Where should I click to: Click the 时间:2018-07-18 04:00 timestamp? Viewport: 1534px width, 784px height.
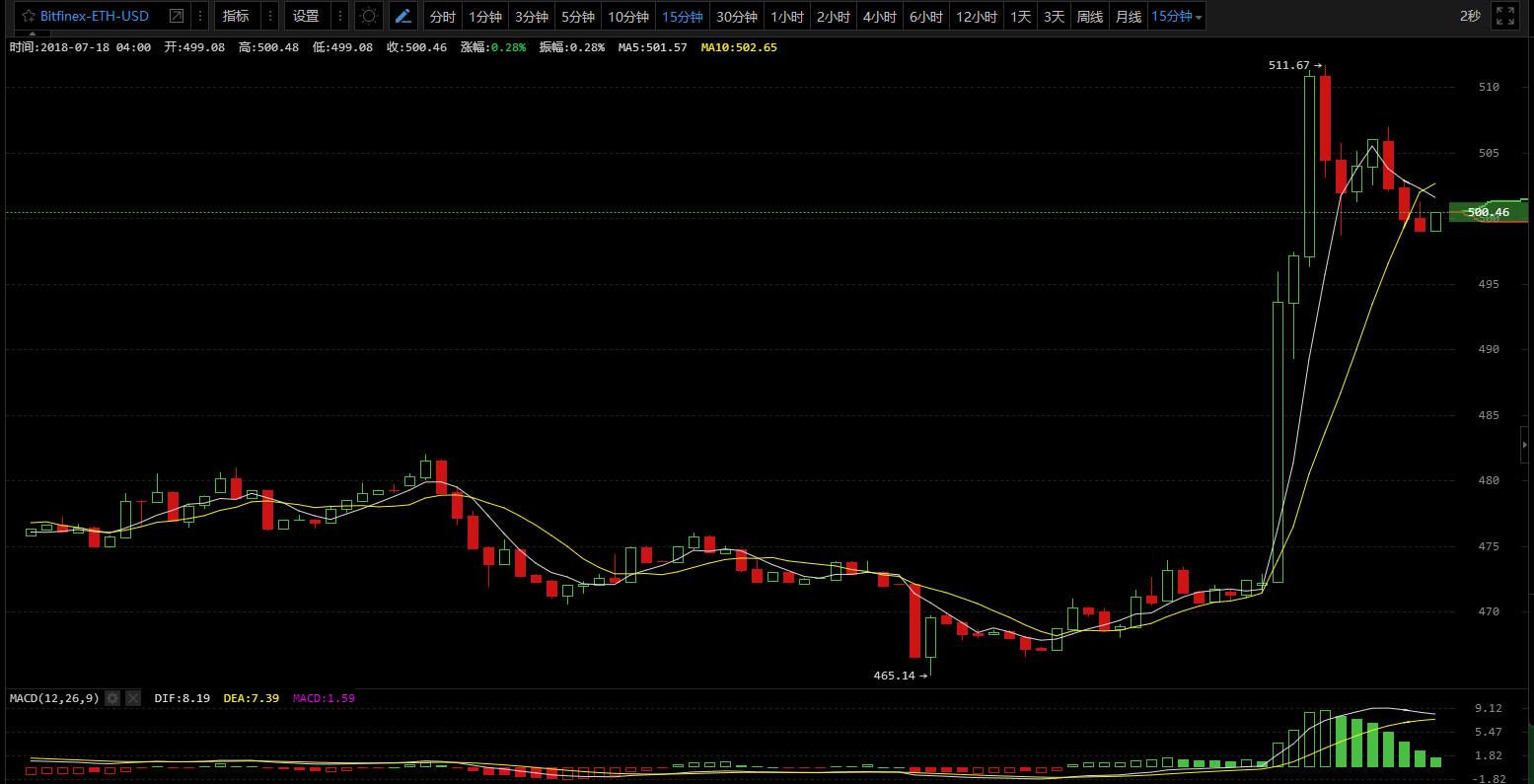coord(80,47)
